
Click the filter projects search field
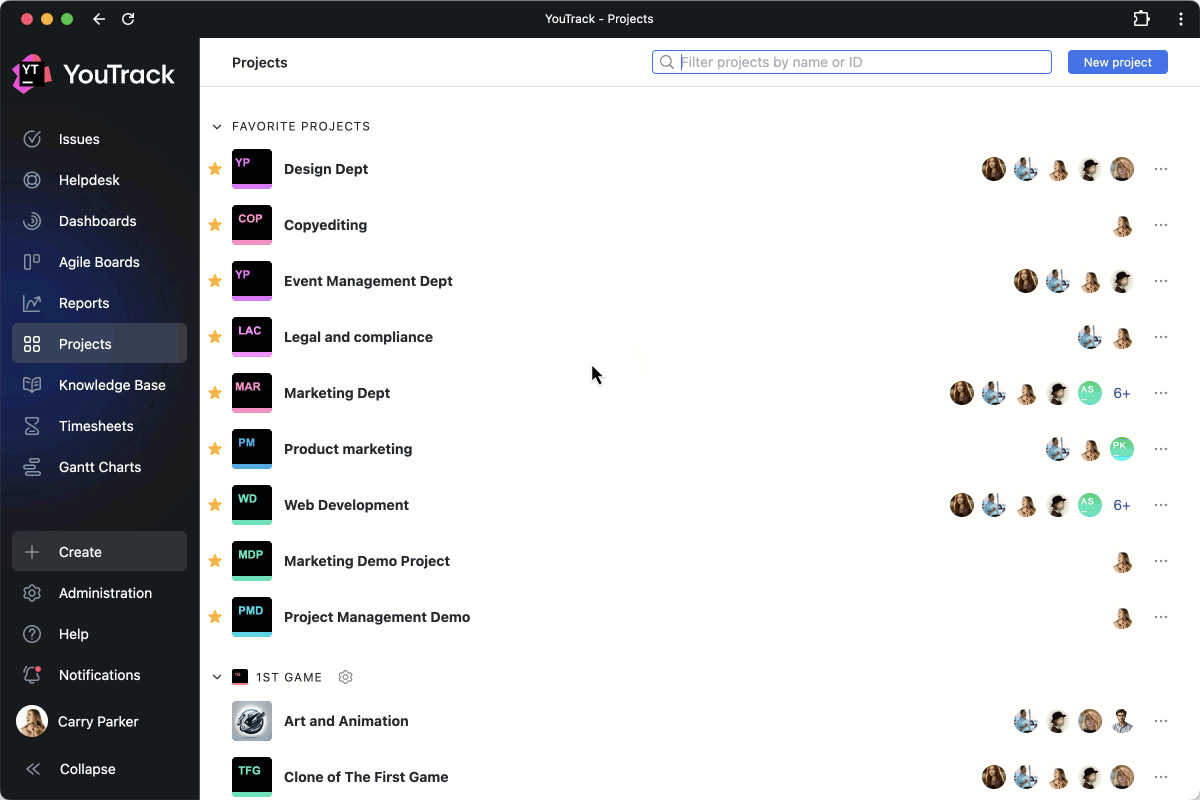[x=860, y=62]
